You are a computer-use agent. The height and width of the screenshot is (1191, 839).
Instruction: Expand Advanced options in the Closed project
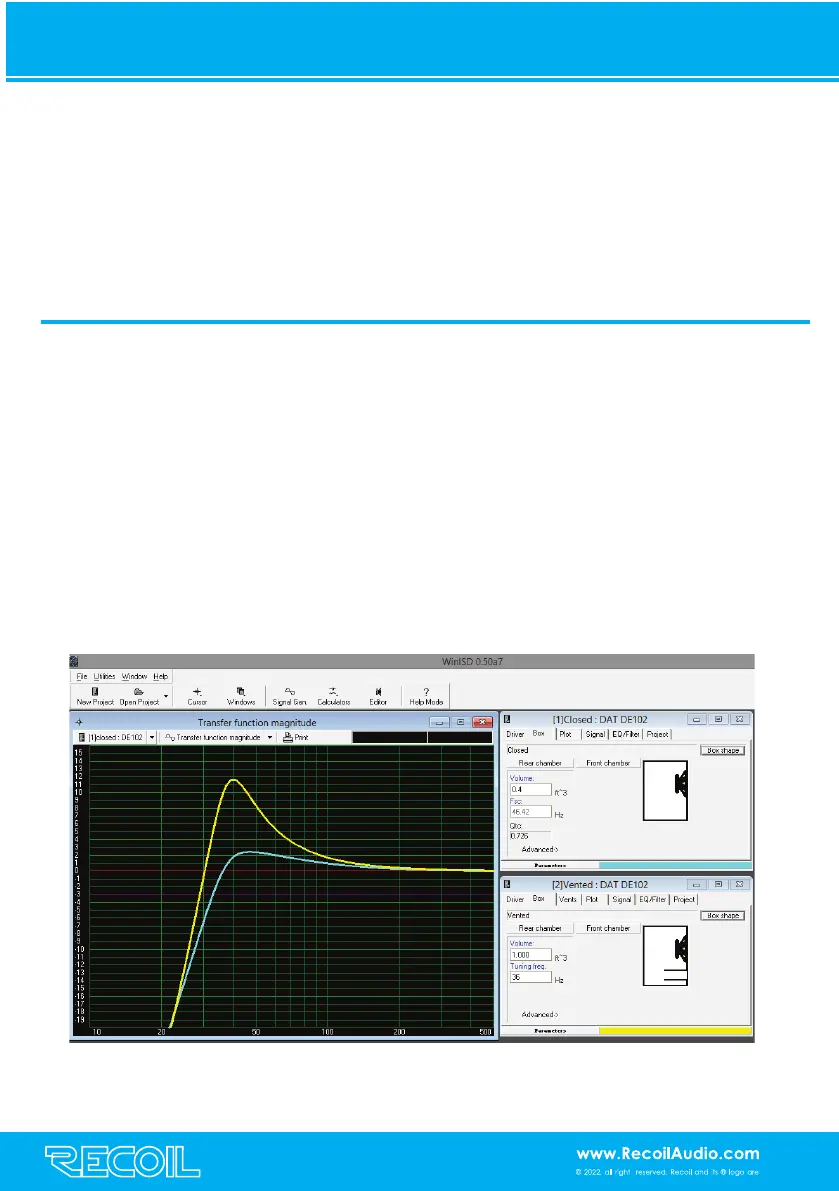pos(540,850)
